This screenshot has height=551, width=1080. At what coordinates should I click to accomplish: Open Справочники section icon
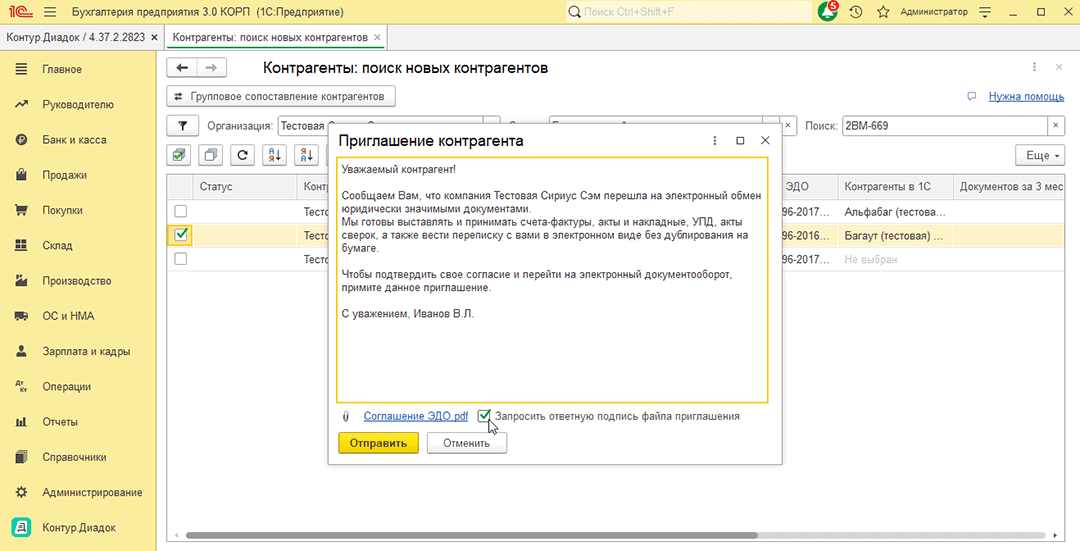point(21,457)
